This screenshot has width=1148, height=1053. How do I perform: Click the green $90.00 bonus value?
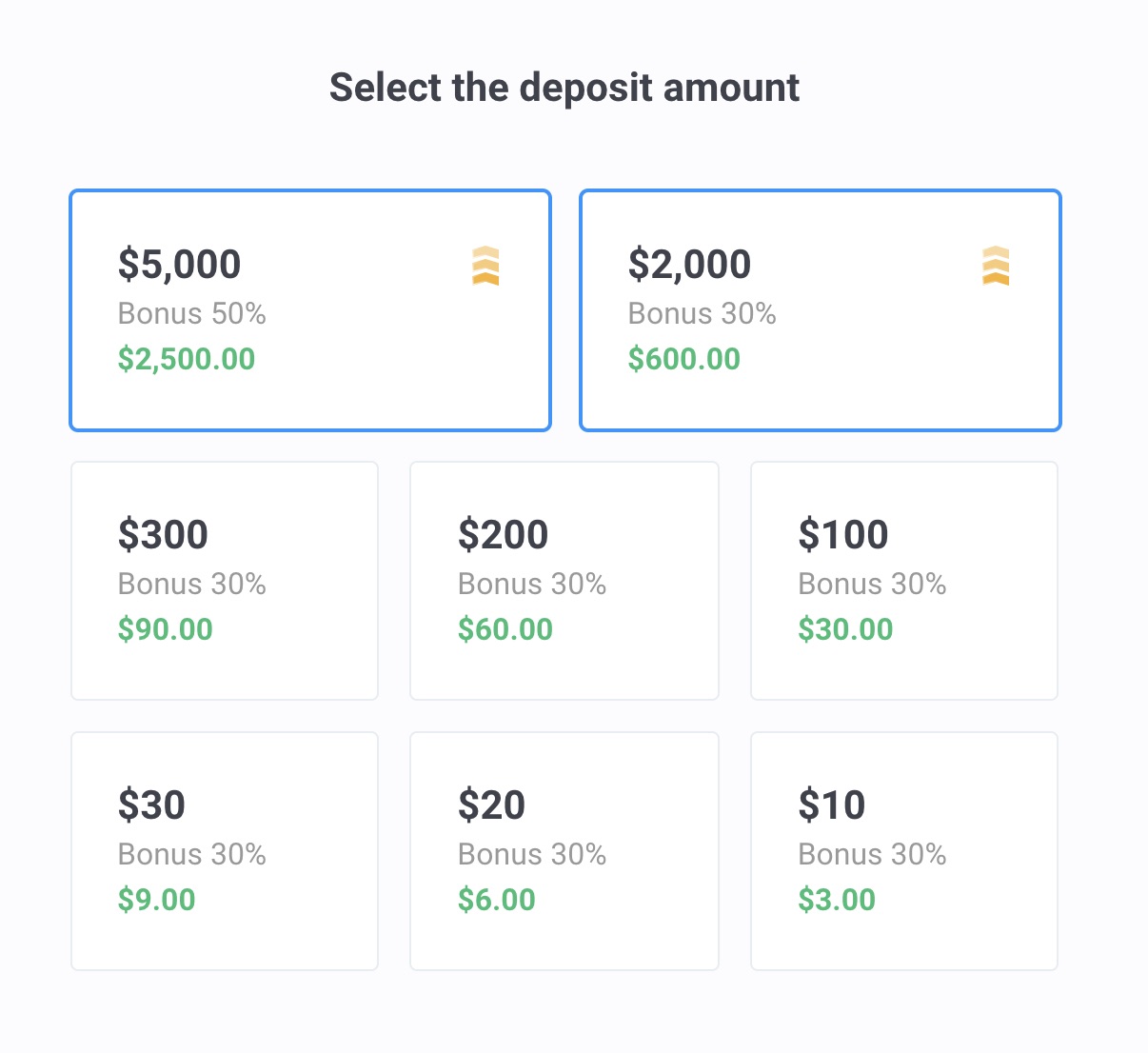click(166, 629)
